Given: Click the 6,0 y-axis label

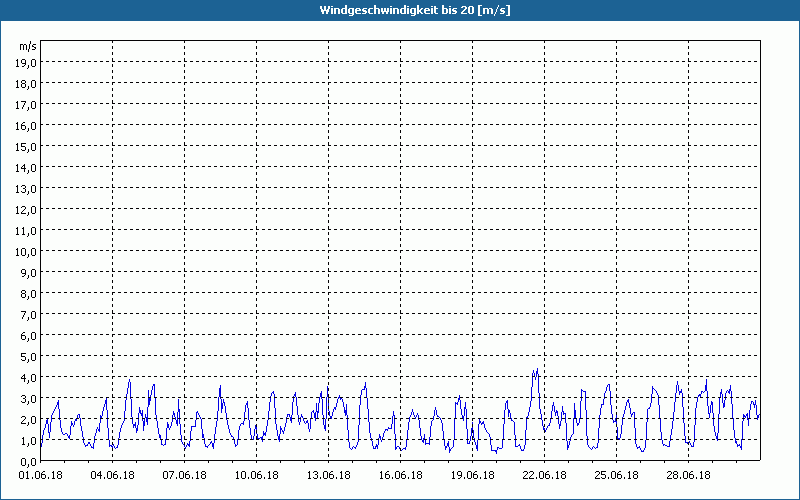Looking at the screenshot, I should click(x=30, y=336).
